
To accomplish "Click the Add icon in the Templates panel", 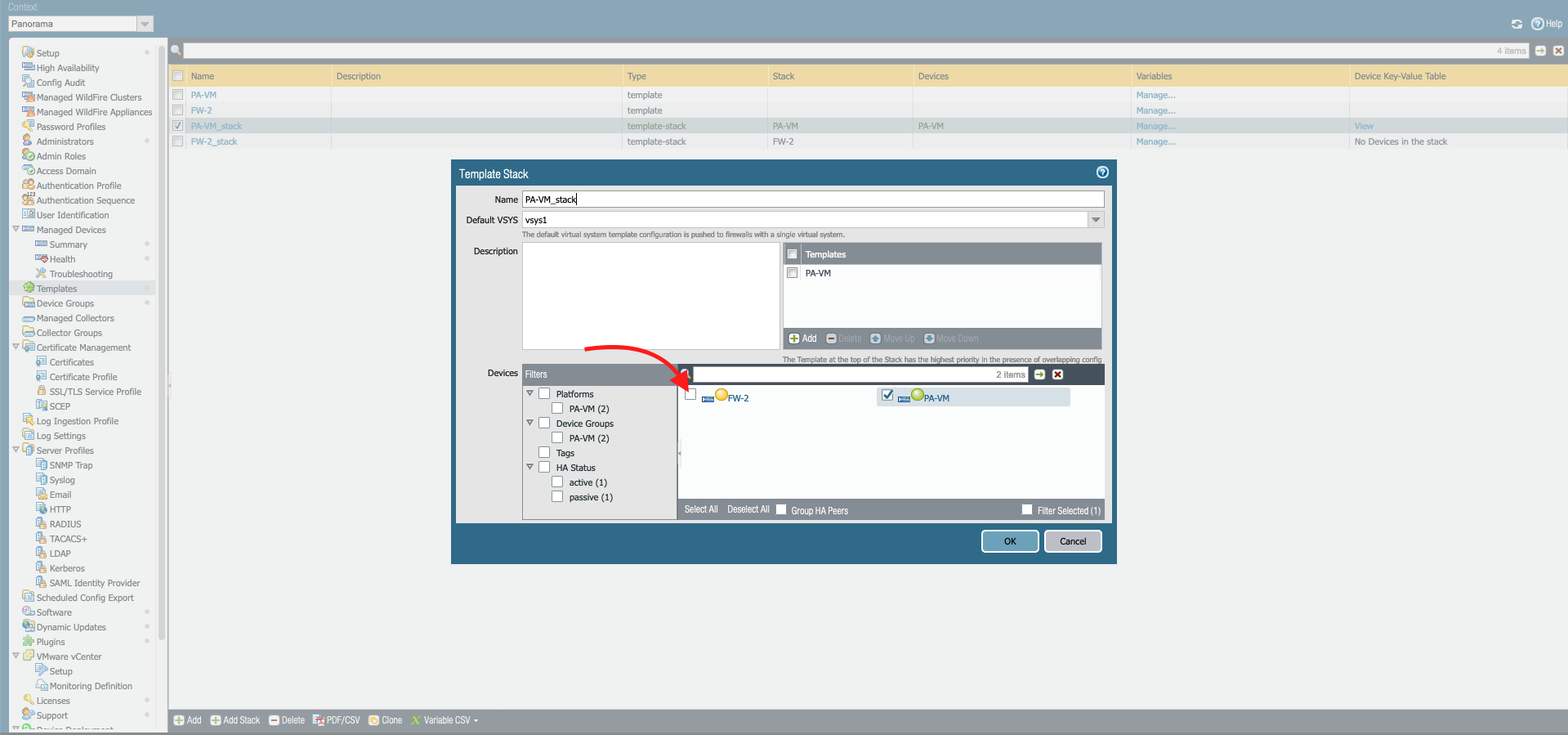I will click(x=794, y=338).
